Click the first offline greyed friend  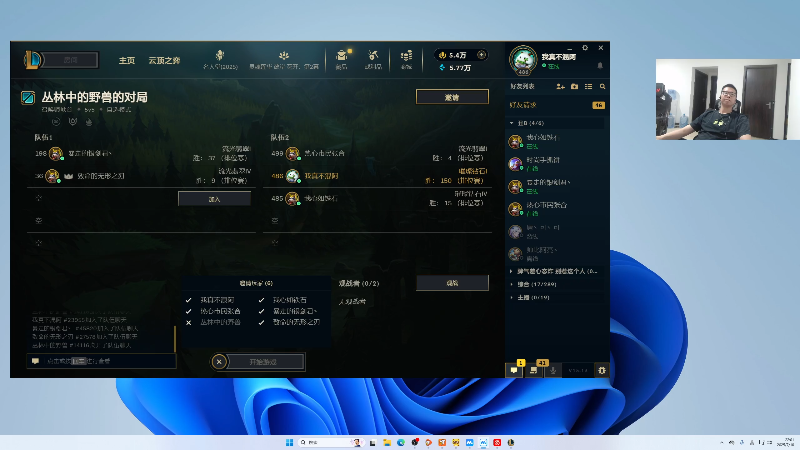[556, 232]
